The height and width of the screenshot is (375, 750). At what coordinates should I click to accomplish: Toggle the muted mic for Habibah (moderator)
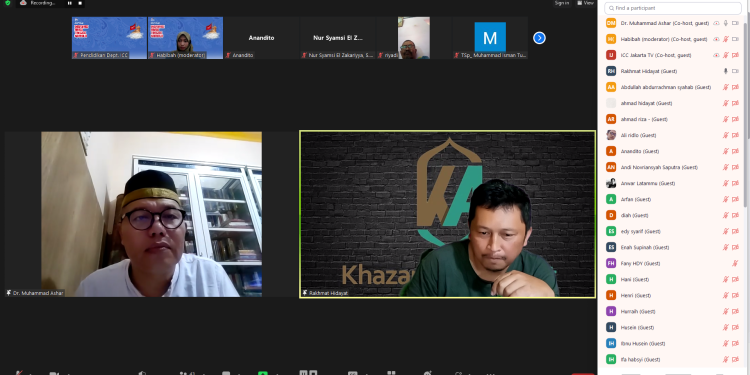tap(726, 39)
